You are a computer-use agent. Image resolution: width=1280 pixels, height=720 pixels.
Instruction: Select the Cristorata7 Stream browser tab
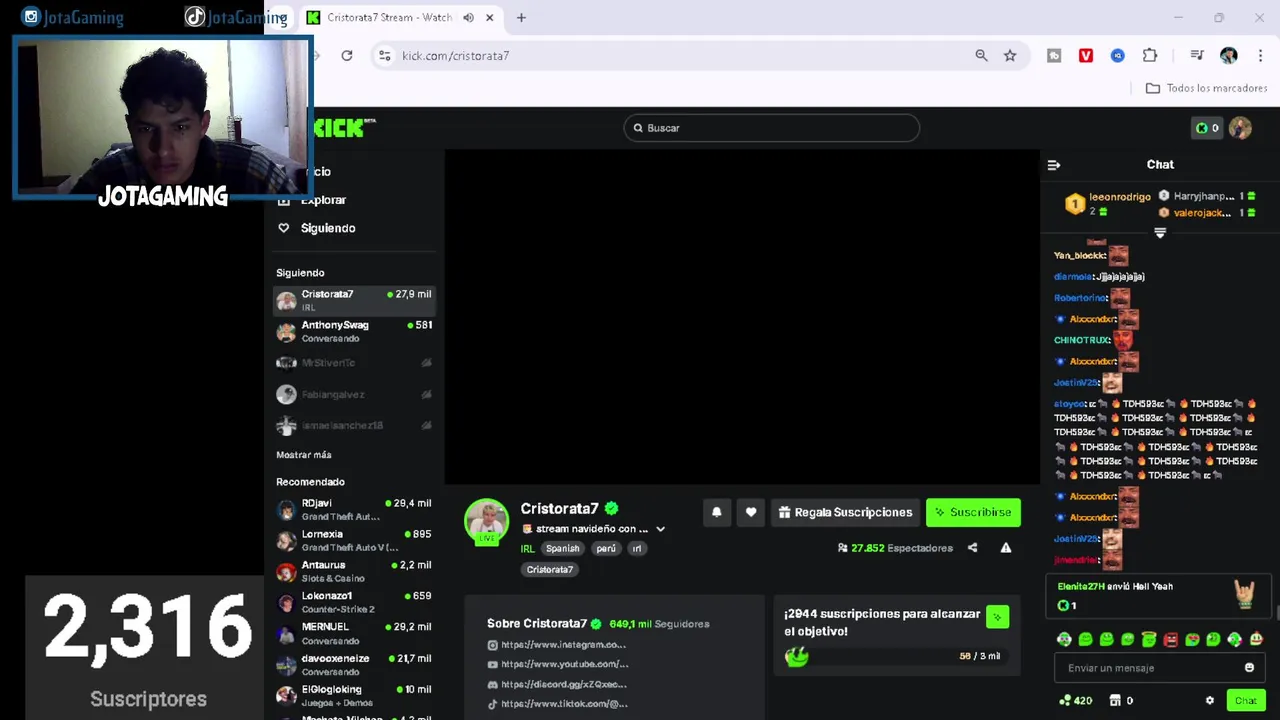tap(401, 18)
